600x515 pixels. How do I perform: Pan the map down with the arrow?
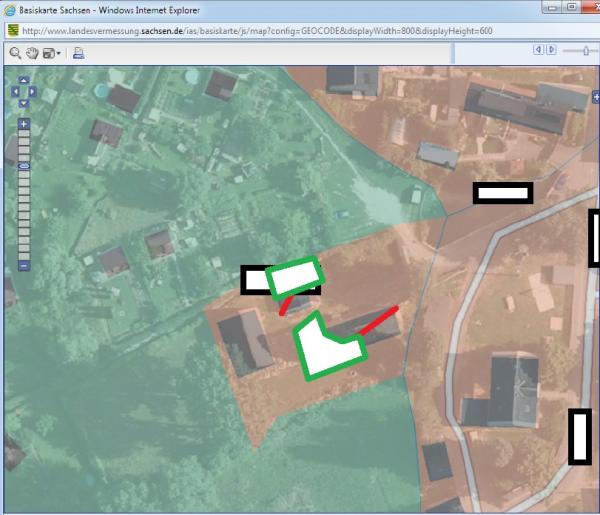click(x=24, y=103)
